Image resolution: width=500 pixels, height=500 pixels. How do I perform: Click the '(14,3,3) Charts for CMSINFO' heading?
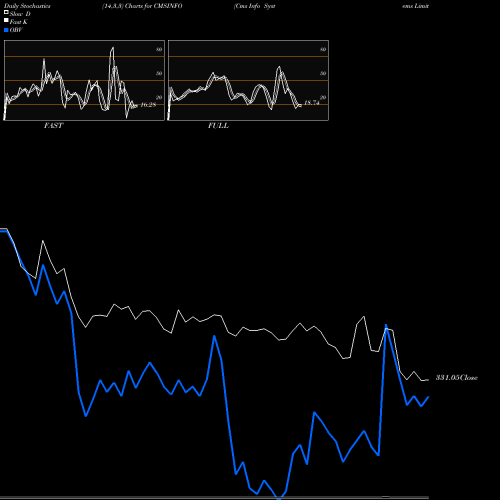142,6
